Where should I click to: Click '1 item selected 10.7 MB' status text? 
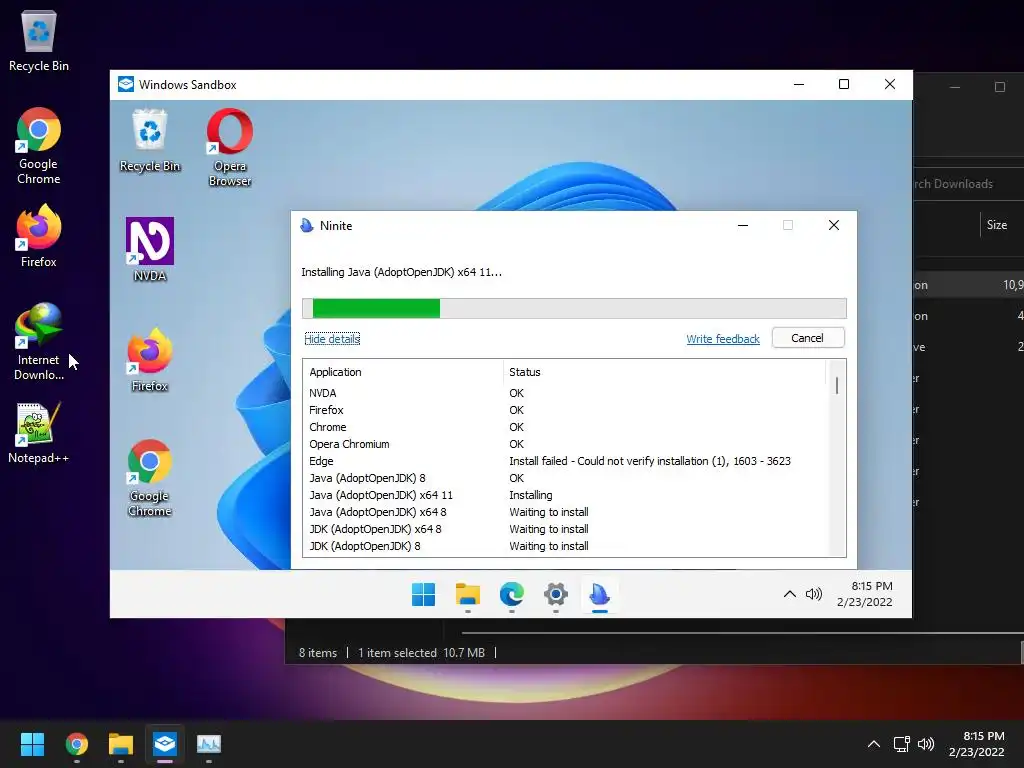point(421,652)
